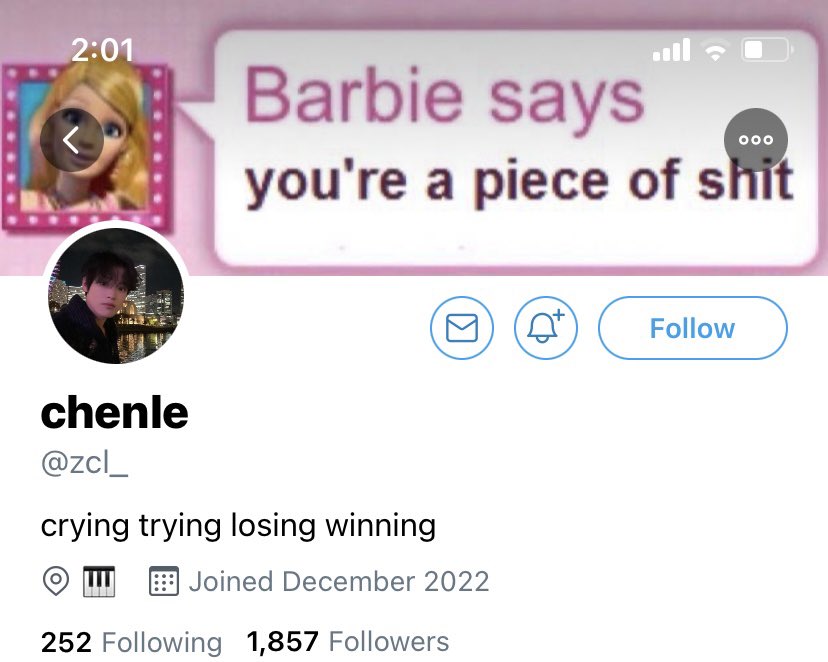Tap the battery indicator in status bar

767,50
